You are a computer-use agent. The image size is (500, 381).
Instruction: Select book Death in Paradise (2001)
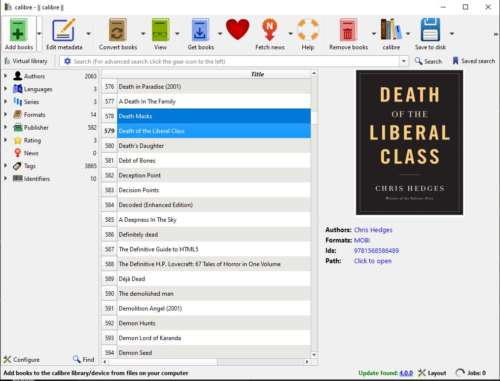pos(214,87)
